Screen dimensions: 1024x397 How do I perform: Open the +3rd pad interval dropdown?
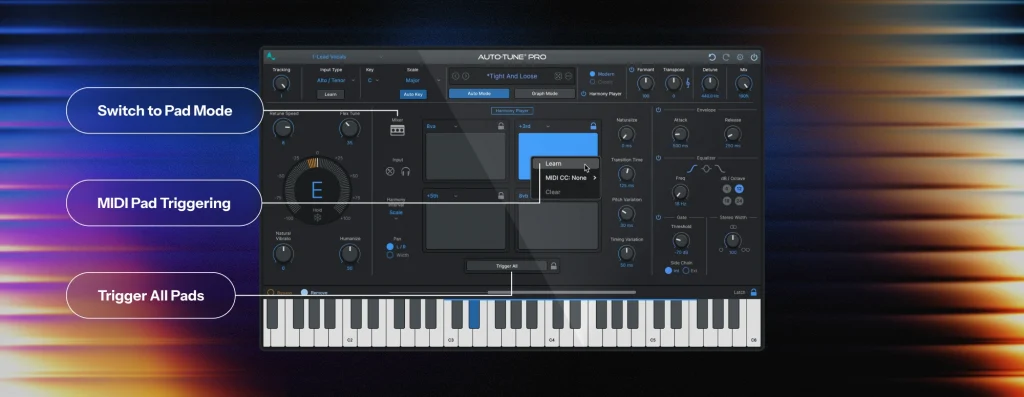pyautogui.click(x=534, y=126)
